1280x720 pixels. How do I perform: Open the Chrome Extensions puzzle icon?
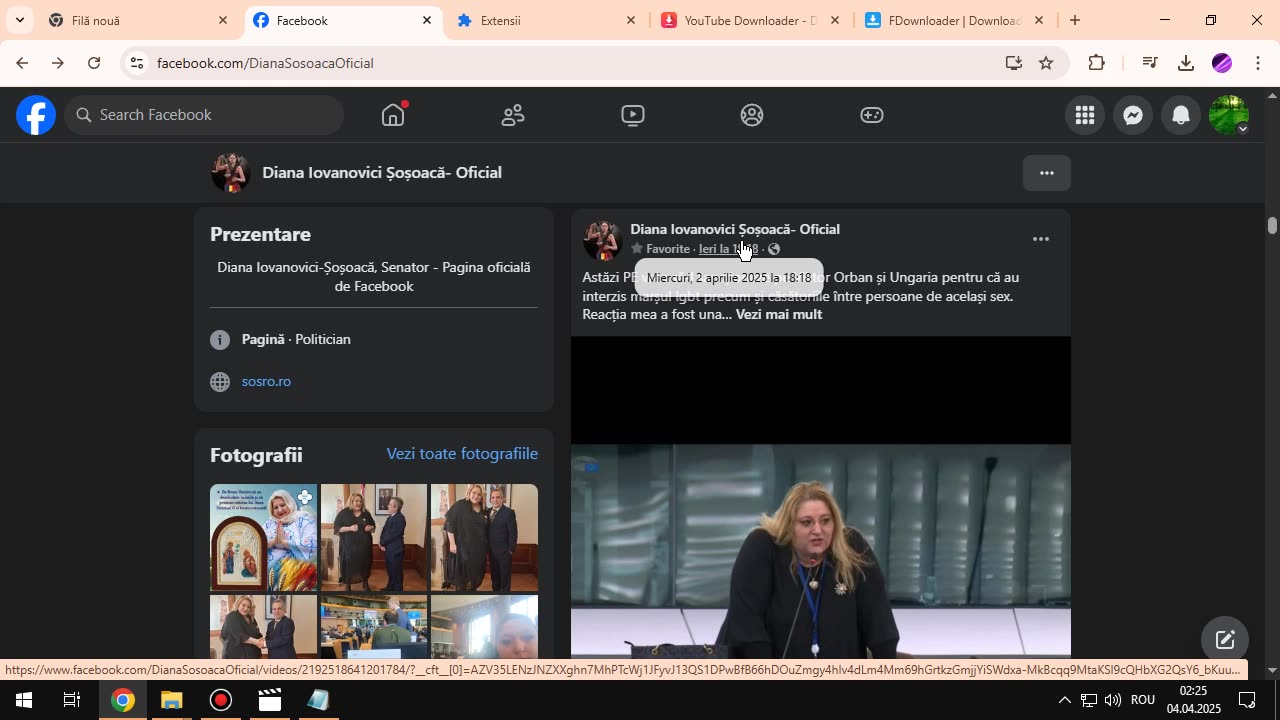click(1097, 63)
